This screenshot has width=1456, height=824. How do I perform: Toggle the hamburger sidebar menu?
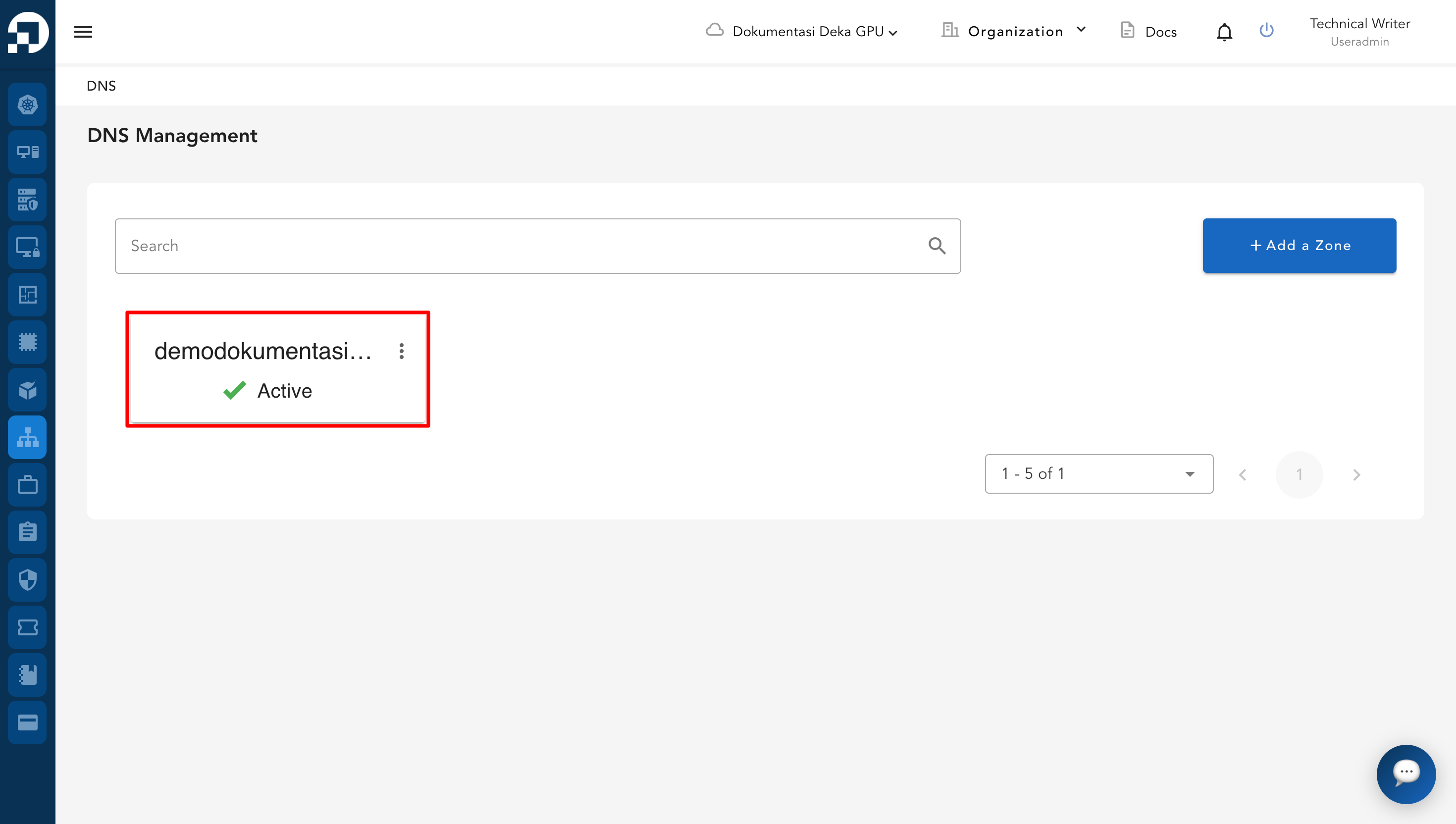pyautogui.click(x=83, y=32)
